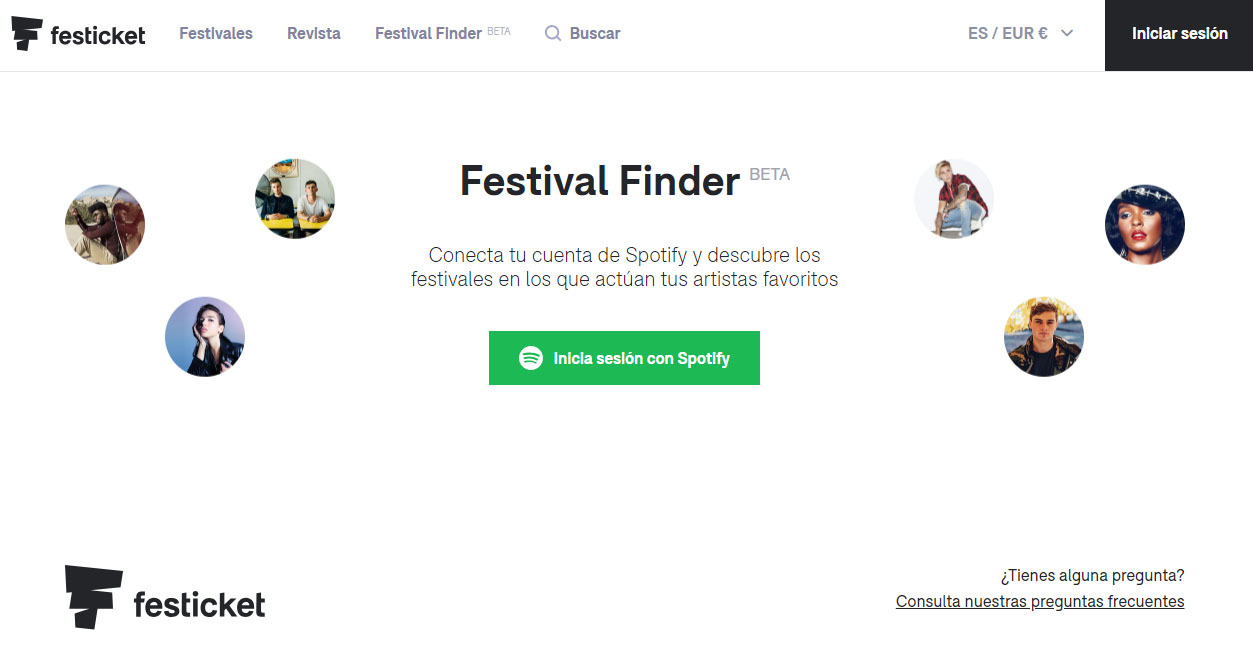This screenshot has height=662, width=1253.
Task: Follow the preguntas frecuentes link
Action: coord(1039,601)
